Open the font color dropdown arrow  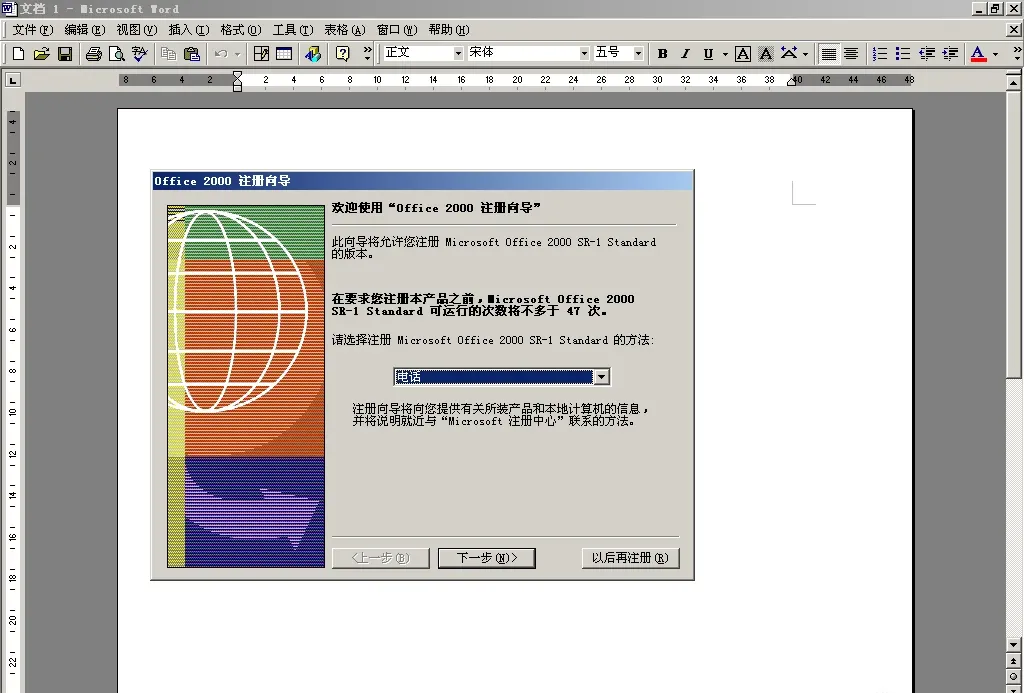click(995, 54)
